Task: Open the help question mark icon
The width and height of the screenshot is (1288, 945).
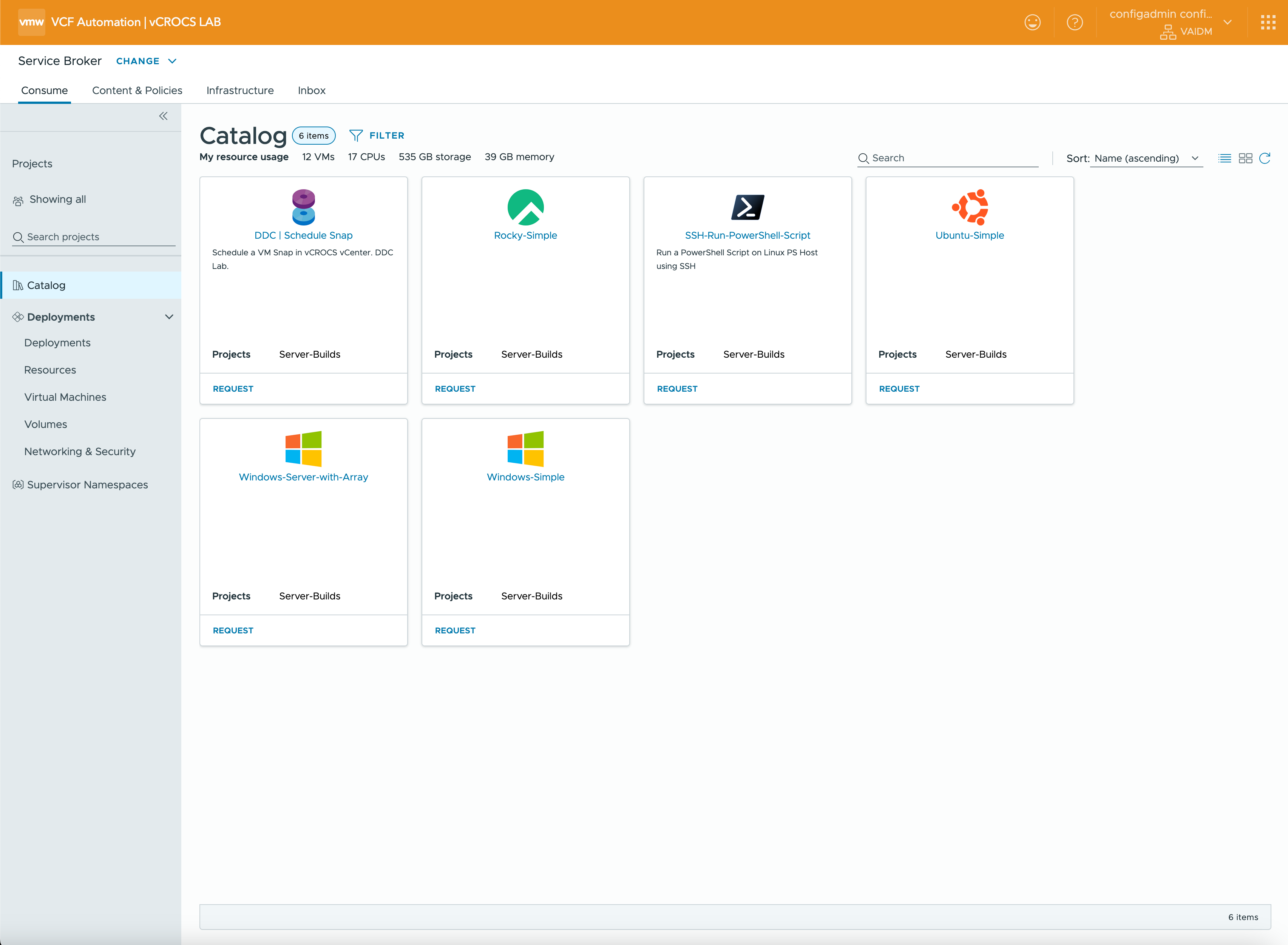Action: [x=1075, y=22]
